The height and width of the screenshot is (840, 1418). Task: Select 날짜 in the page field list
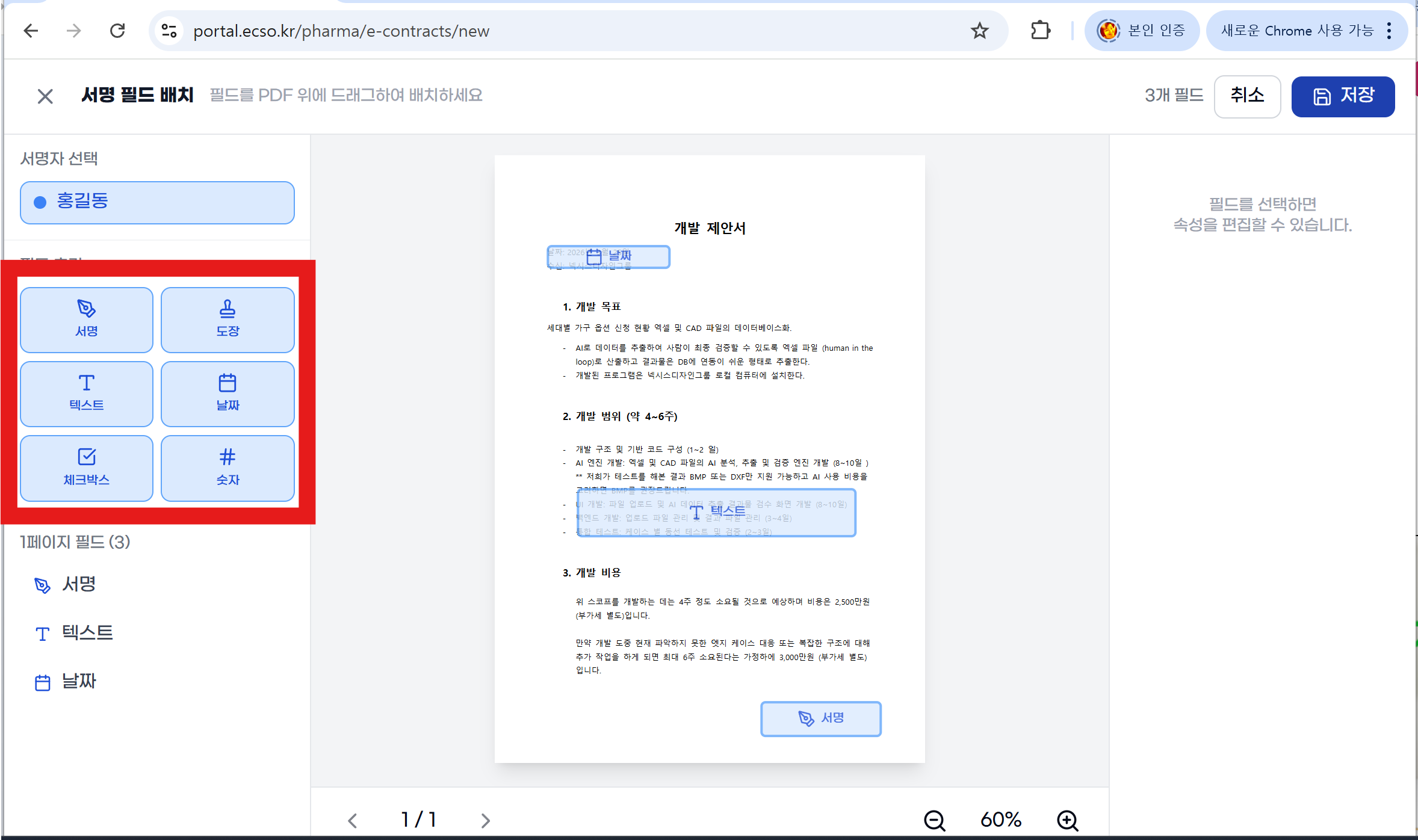tap(78, 682)
